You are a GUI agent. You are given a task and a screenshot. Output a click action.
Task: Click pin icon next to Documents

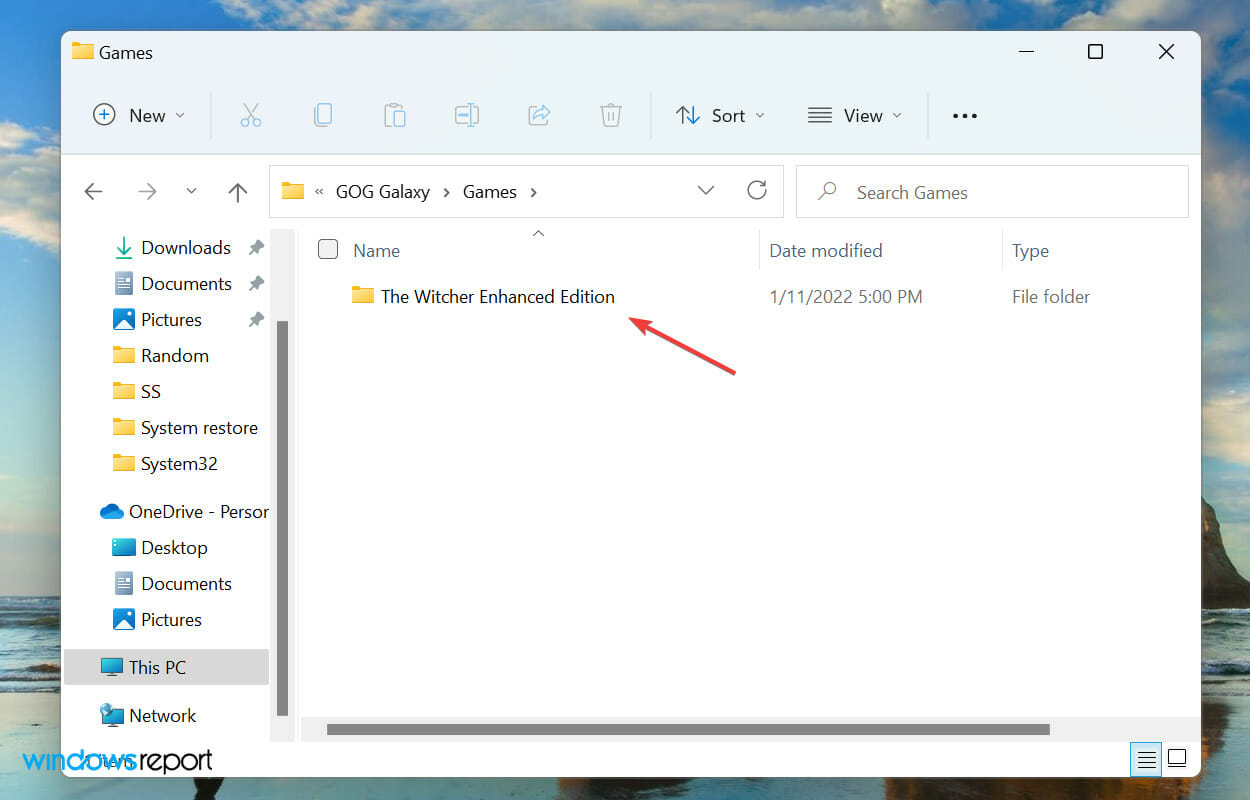point(256,283)
